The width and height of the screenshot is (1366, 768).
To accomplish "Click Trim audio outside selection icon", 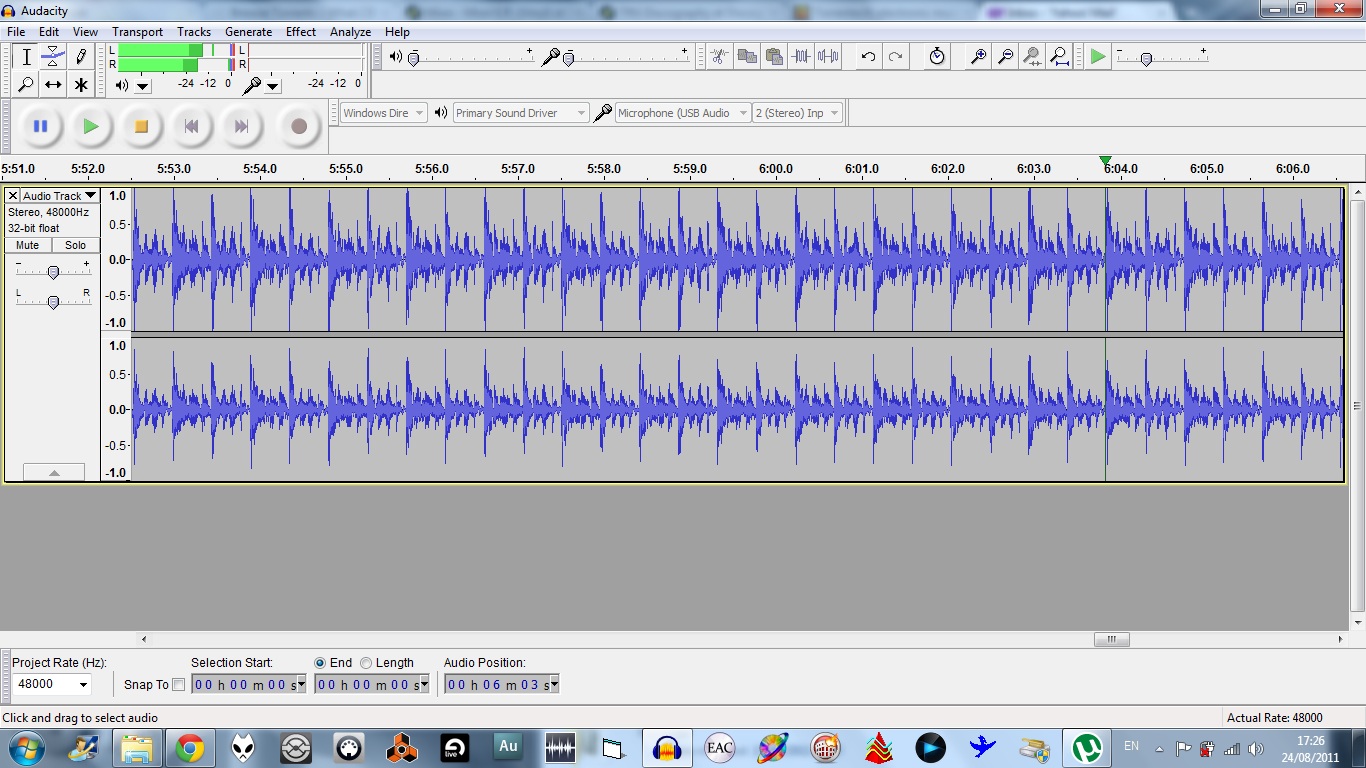I will click(x=801, y=56).
